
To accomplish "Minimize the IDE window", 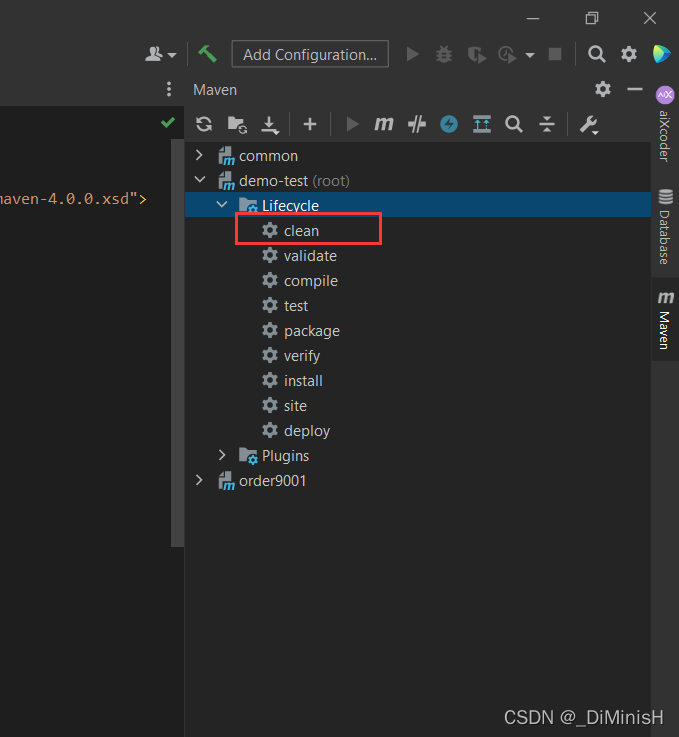I will [x=532, y=18].
